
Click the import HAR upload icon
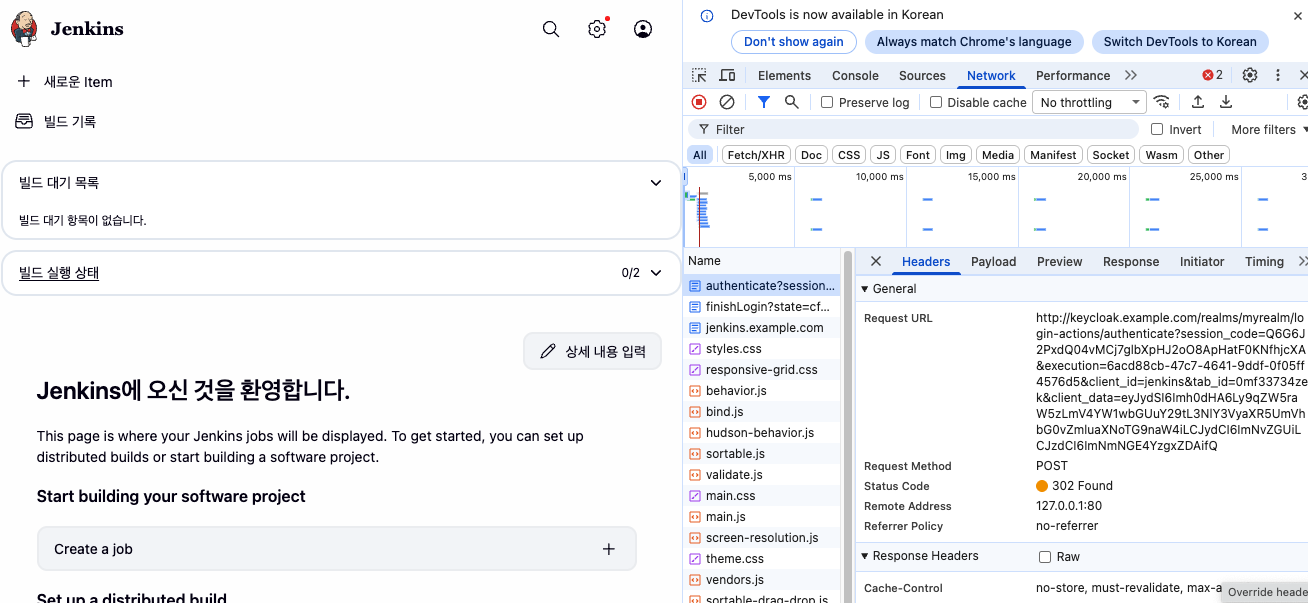(1197, 102)
